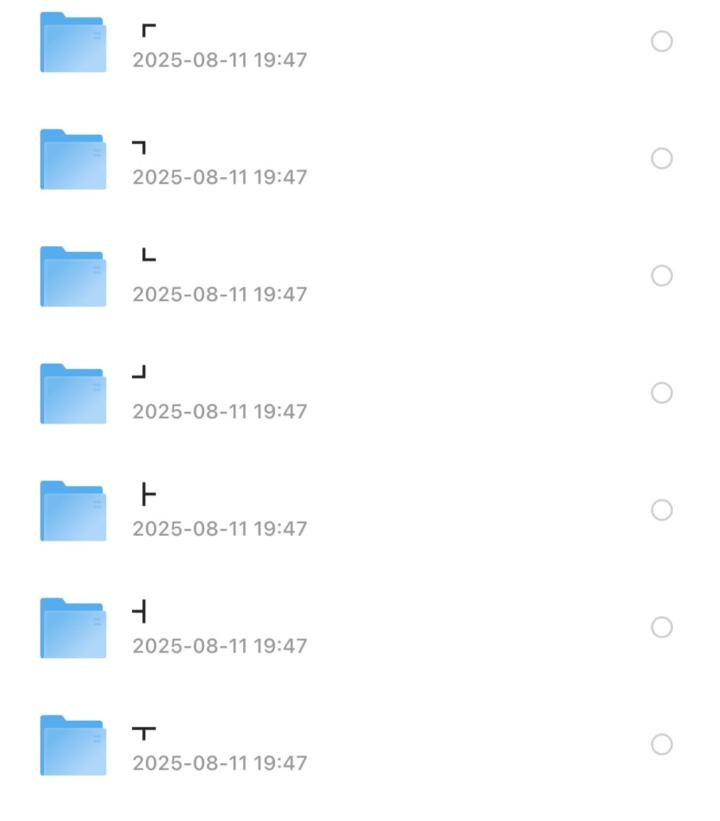Open the folder icon named ┤
720x821 pixels.
click(x=73, y=628)
